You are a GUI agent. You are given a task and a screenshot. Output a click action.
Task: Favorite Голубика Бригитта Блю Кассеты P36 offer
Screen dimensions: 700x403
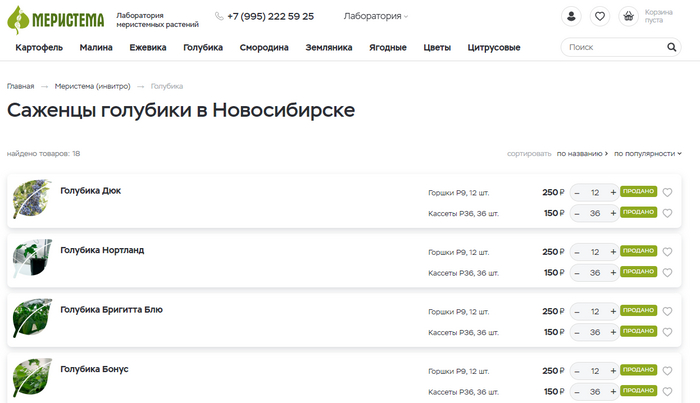coord(667,331)
